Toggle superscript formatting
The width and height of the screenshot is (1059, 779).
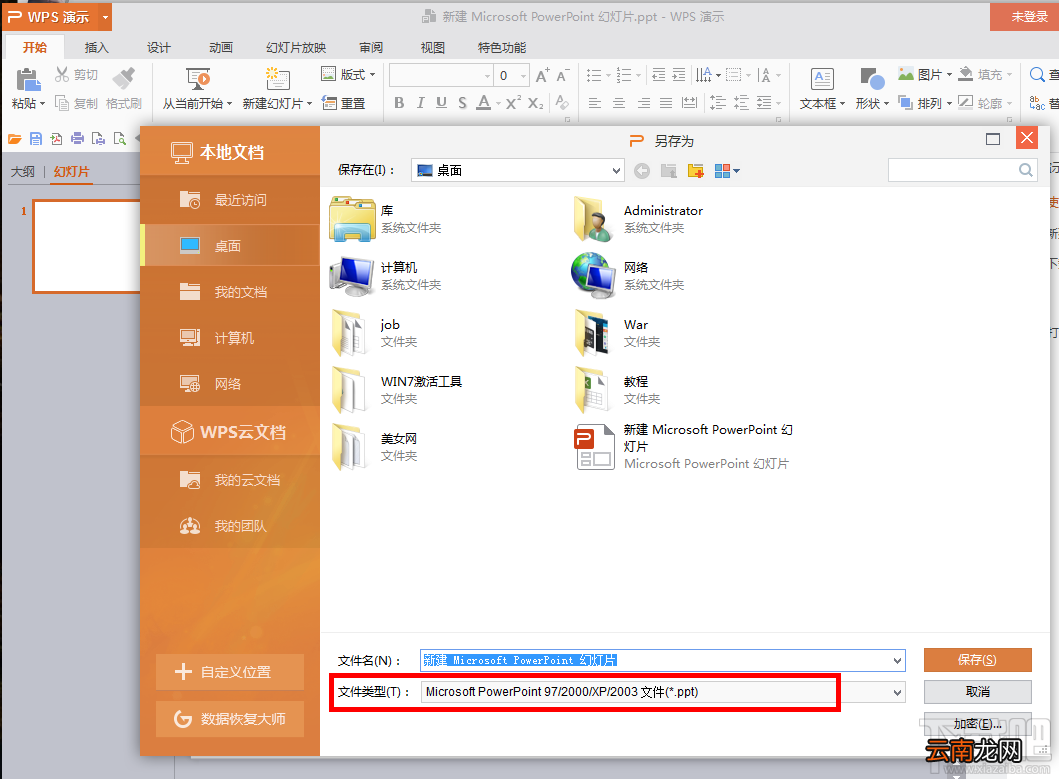[513, 102]
